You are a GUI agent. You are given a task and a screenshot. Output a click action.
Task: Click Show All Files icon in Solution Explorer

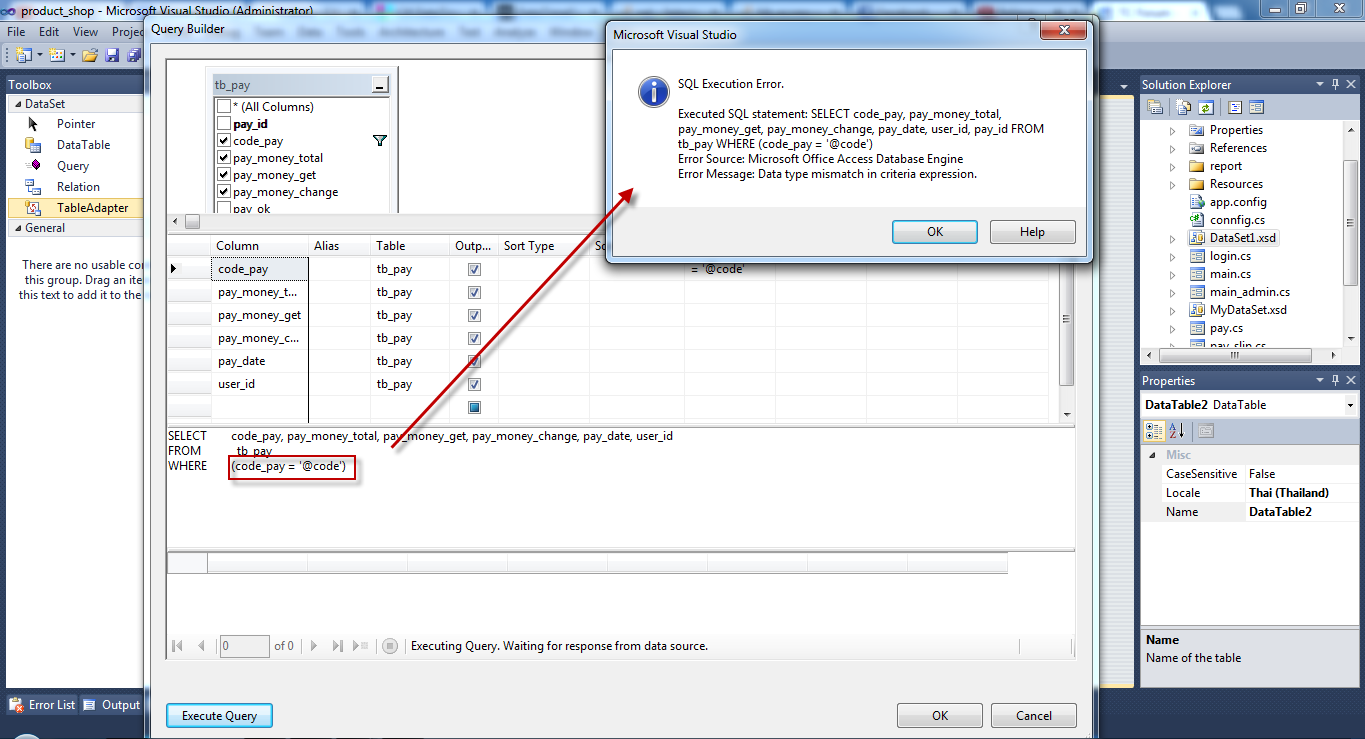1185,107
